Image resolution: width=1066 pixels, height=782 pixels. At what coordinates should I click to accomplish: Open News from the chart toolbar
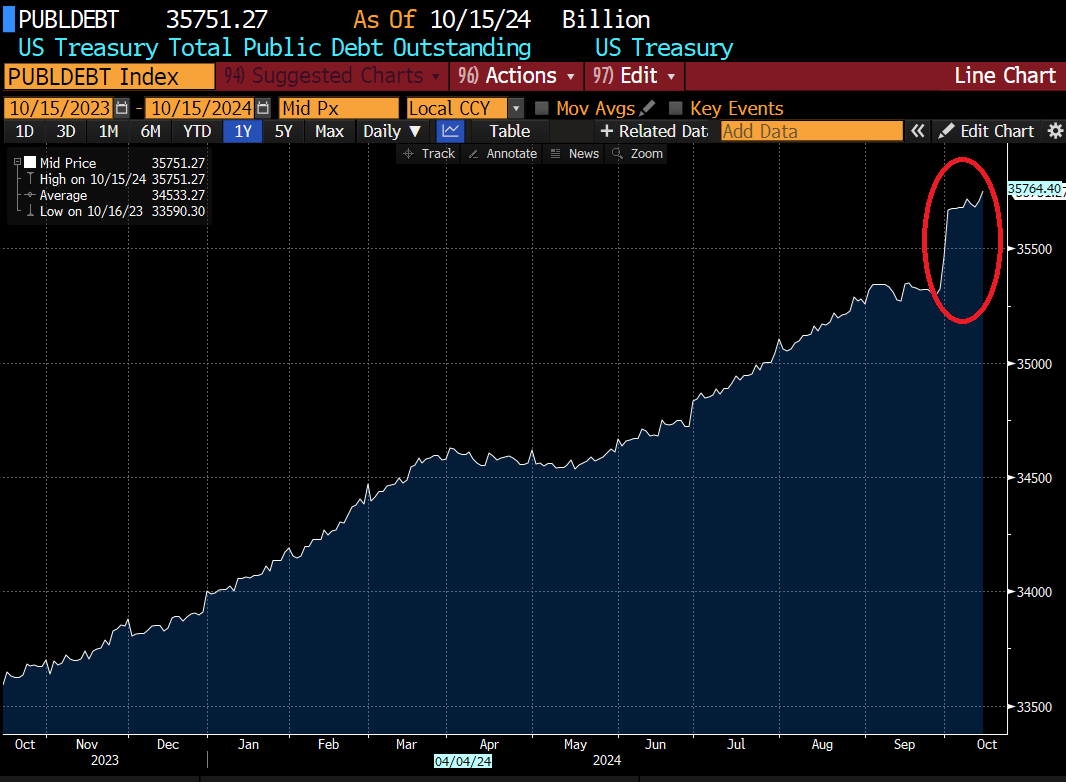tap(574, 153)
